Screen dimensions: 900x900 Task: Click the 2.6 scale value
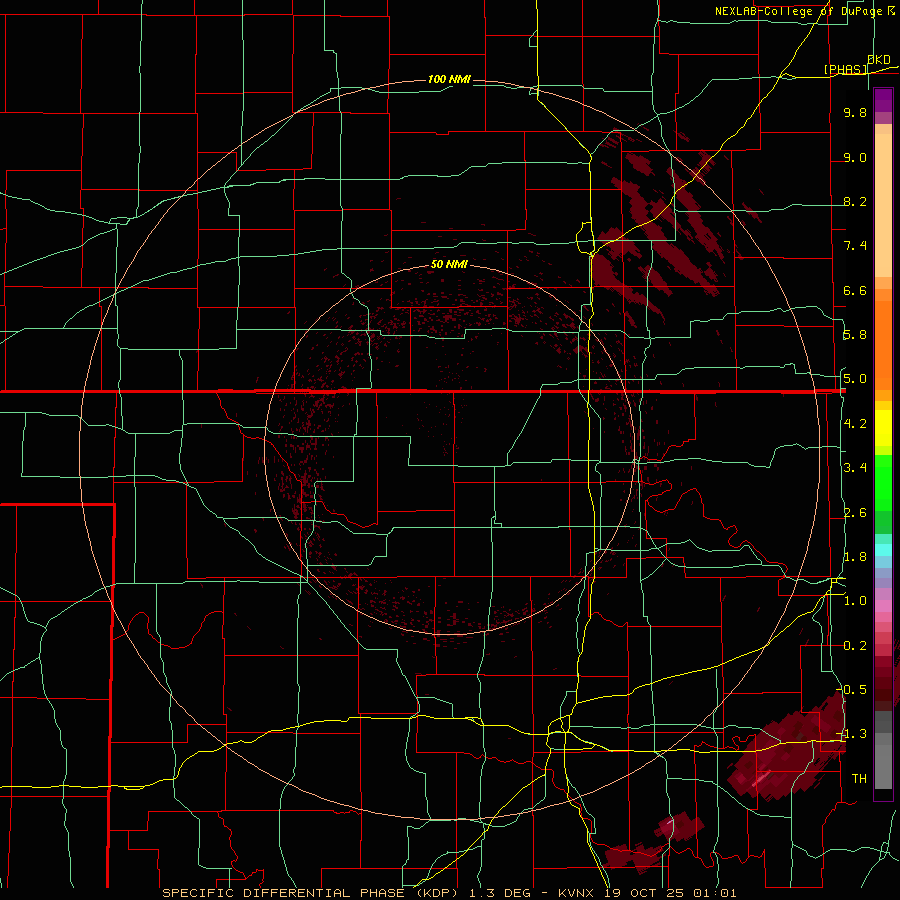(x=855, y=513)
